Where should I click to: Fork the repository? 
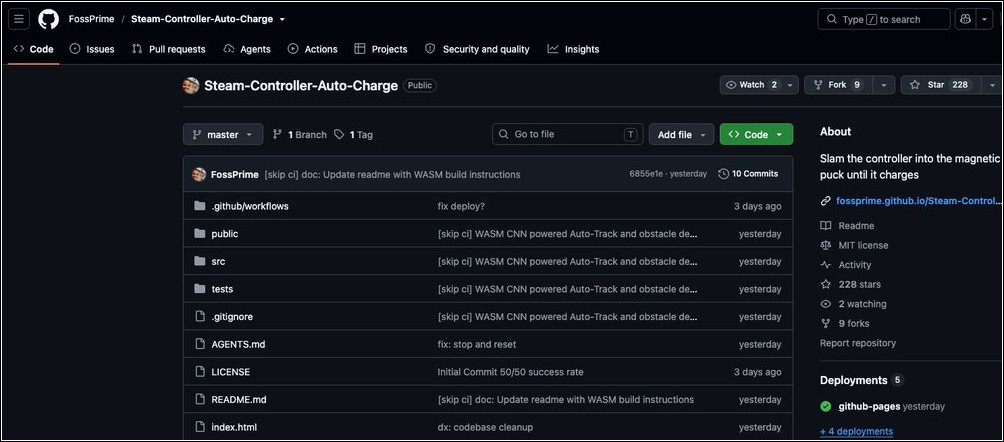[839, 85]
